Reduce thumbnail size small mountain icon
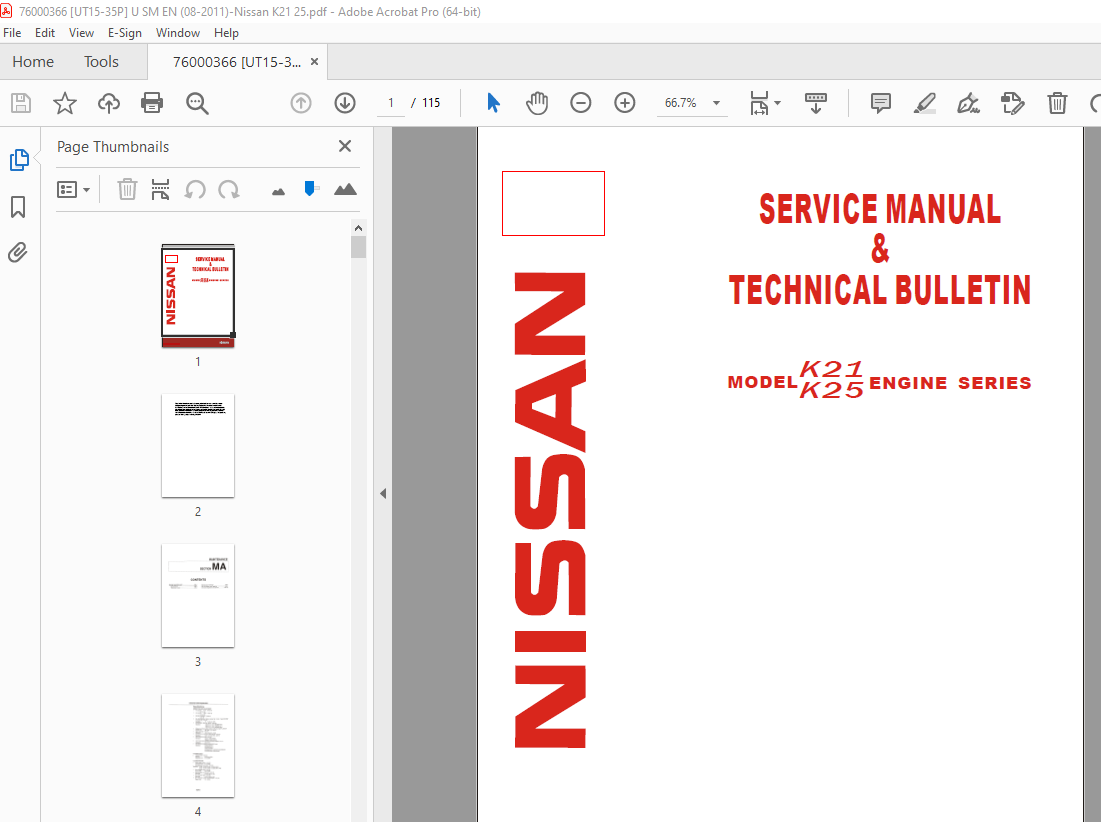 279,191
